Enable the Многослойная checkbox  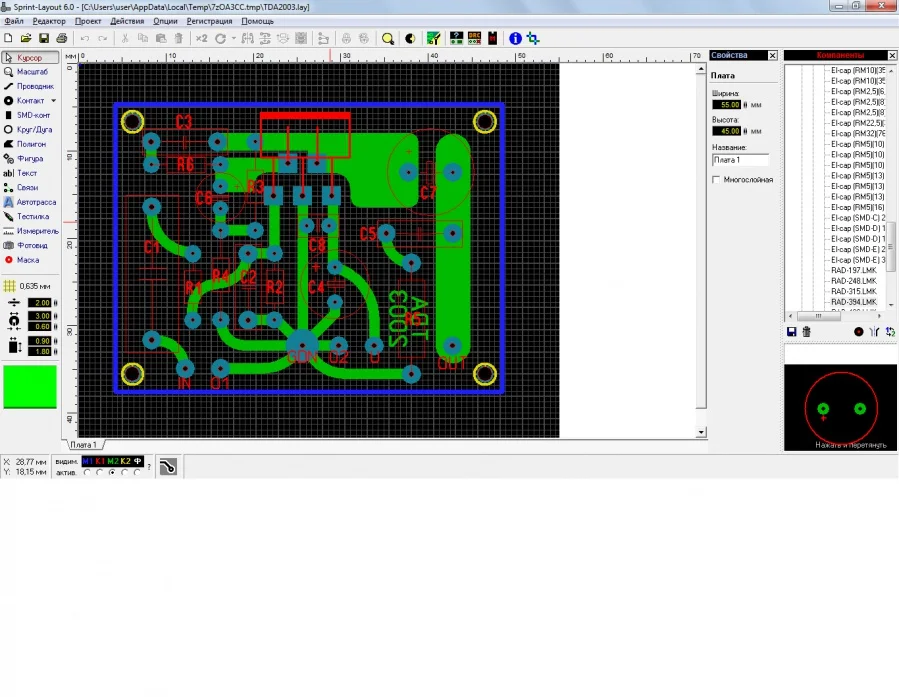[x=716, y=180]
